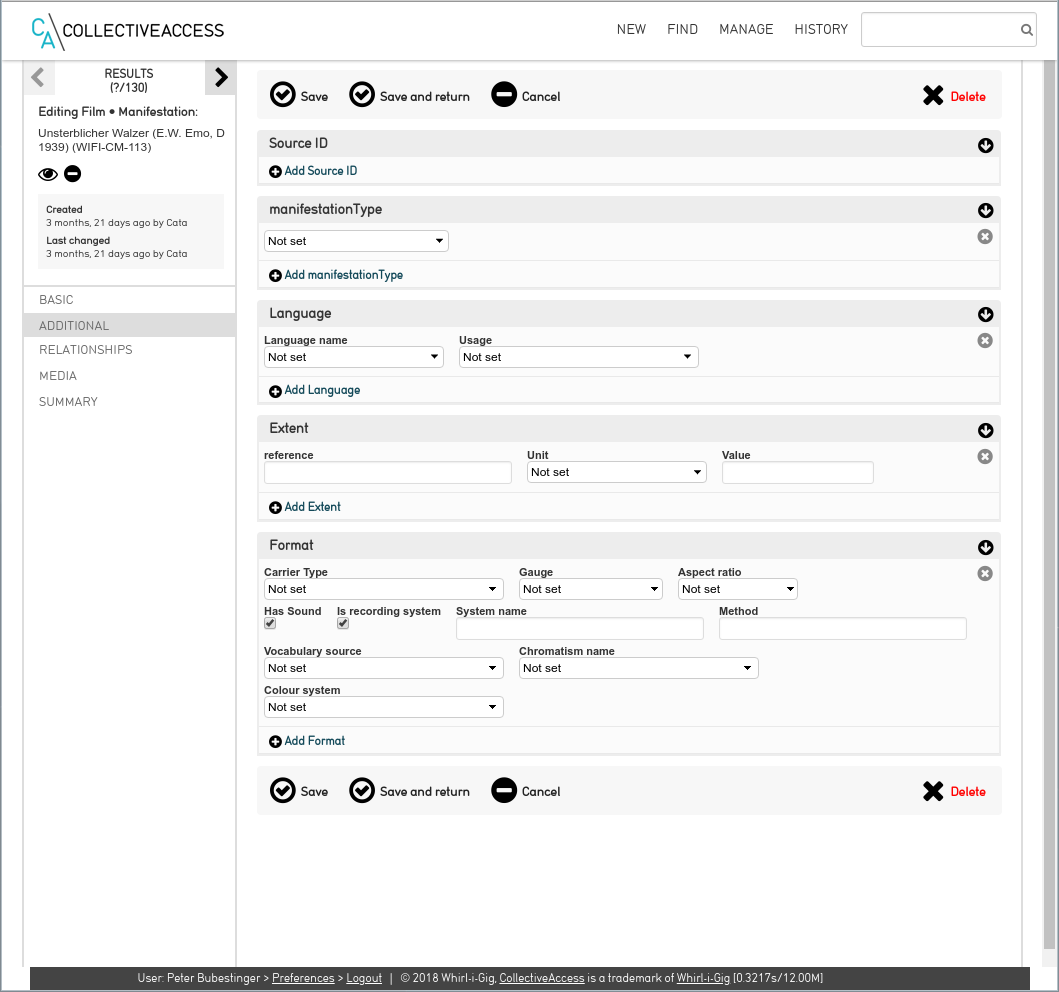Open the Aspect ratio dropdown
Image resolution: width=1059 pixels, height=992 pixels.
point(737,590)
